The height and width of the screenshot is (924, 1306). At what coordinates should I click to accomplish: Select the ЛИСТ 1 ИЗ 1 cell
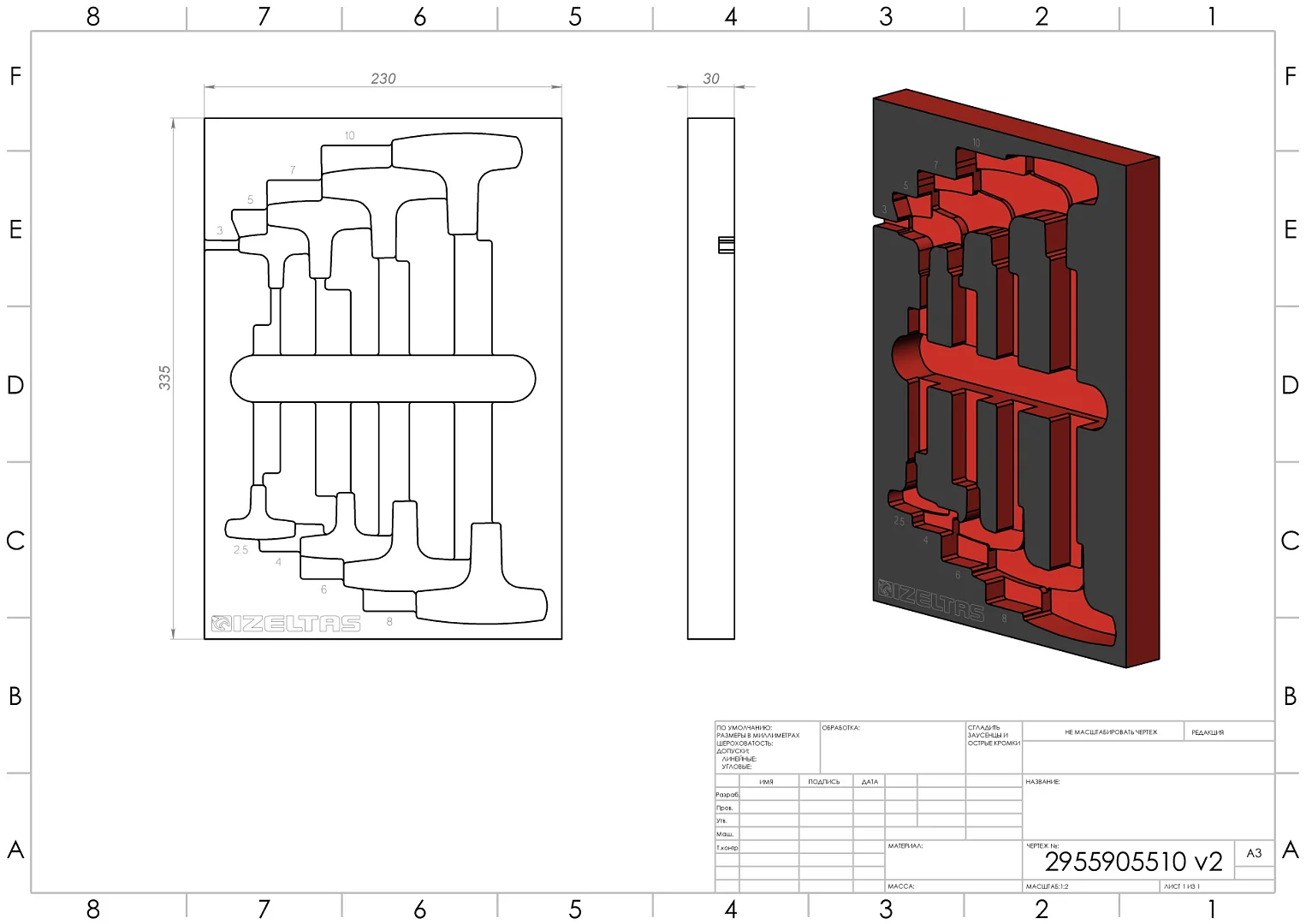(1181, 886)
